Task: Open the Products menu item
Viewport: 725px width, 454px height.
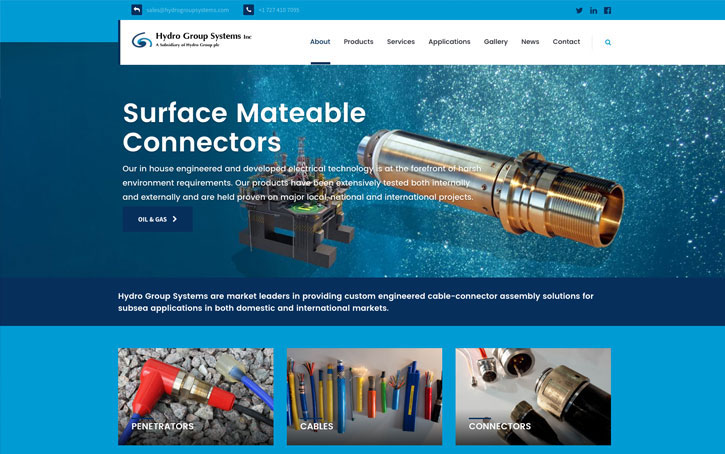Action: (x=358, y=42)
